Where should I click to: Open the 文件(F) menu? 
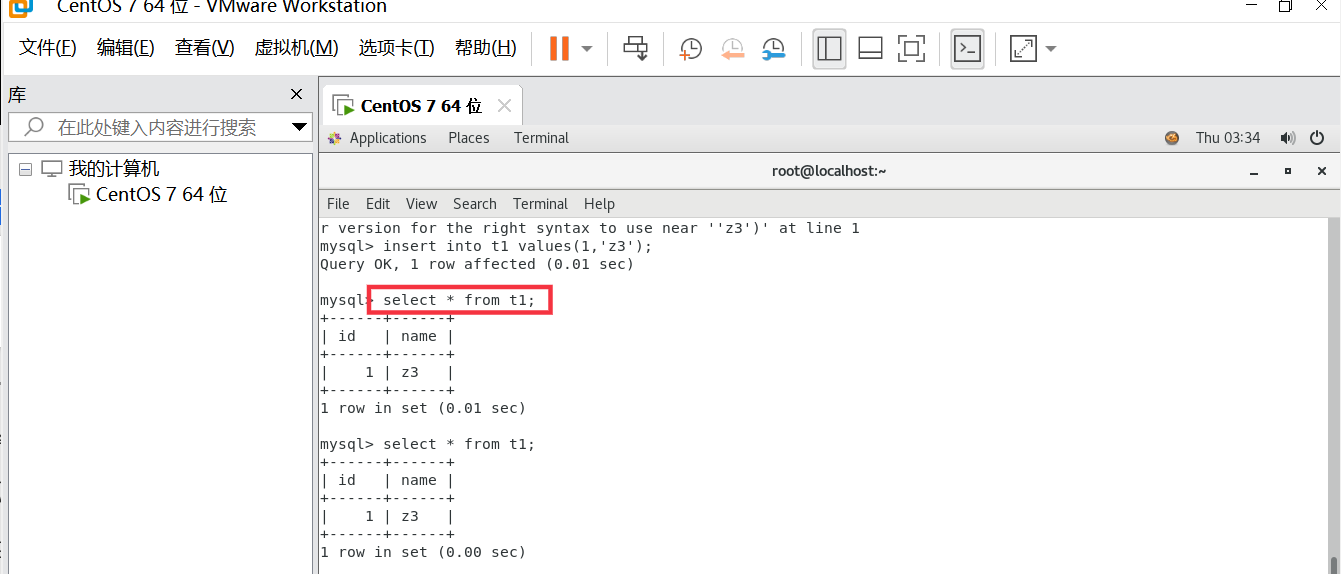pos(48,48)
